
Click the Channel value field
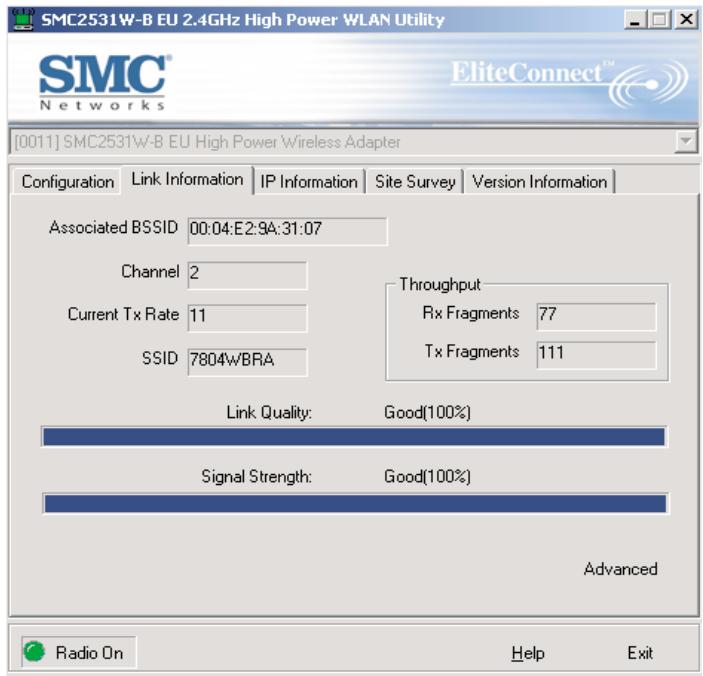(247, 275)
